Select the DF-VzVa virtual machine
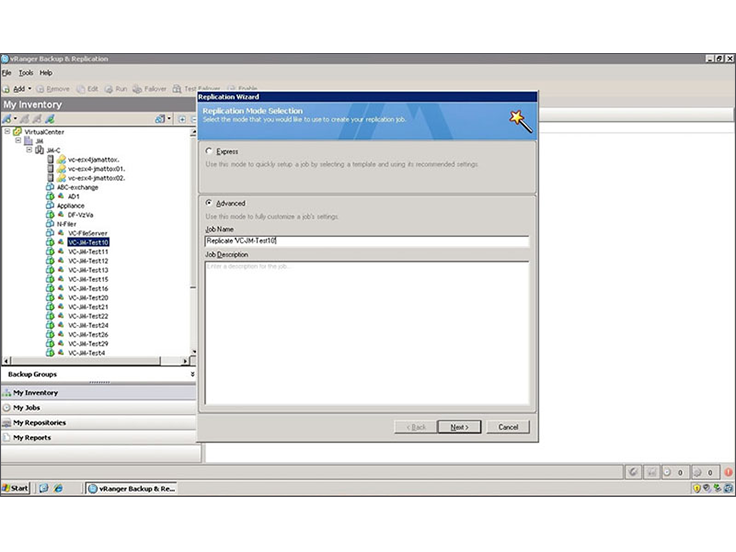The image size is (736, 552). [x=81, y=215]
